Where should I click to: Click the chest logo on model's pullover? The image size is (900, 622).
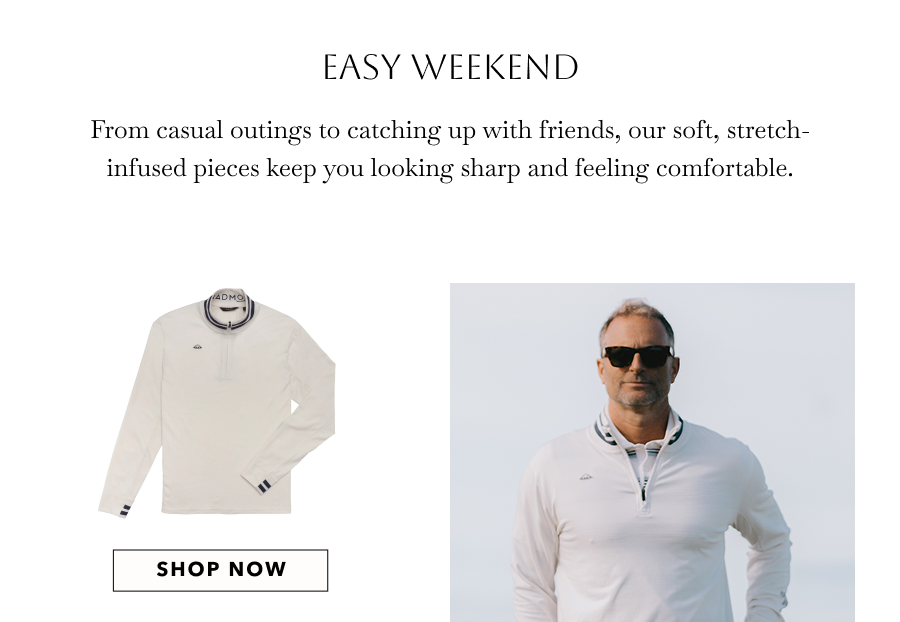click(x=585, y=476)
